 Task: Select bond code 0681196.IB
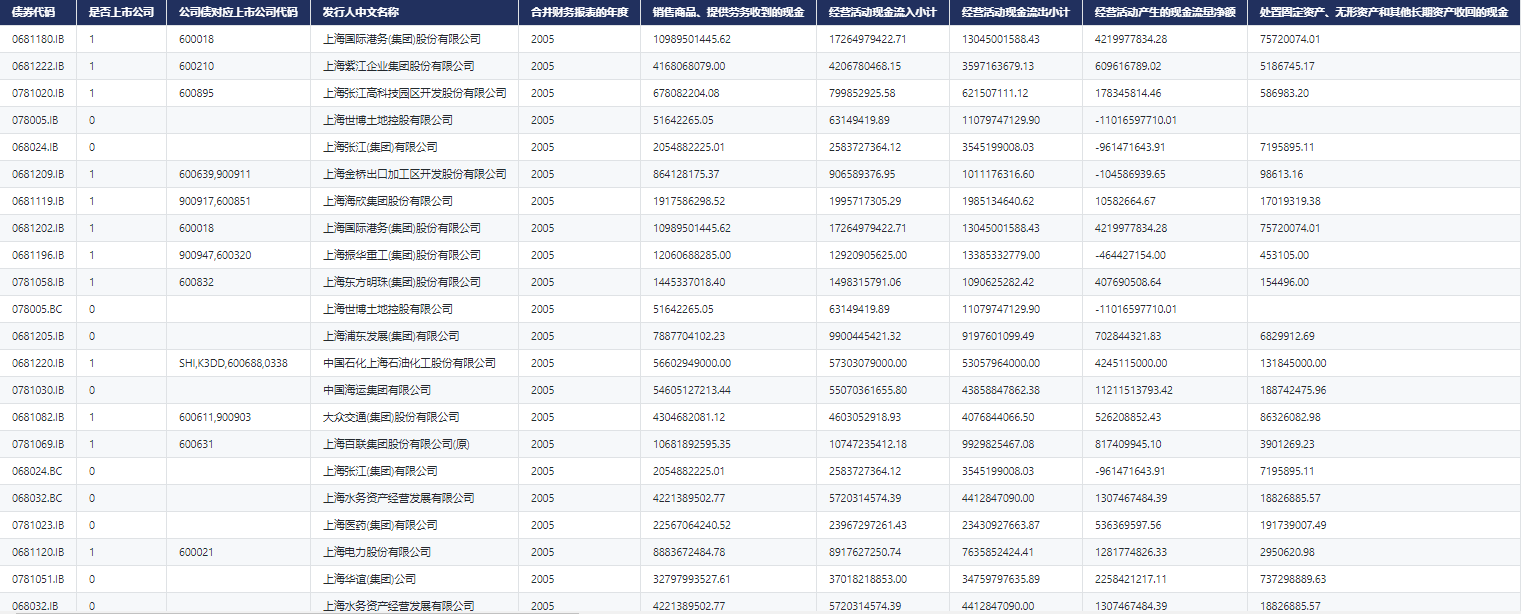[x=38, y=255]
